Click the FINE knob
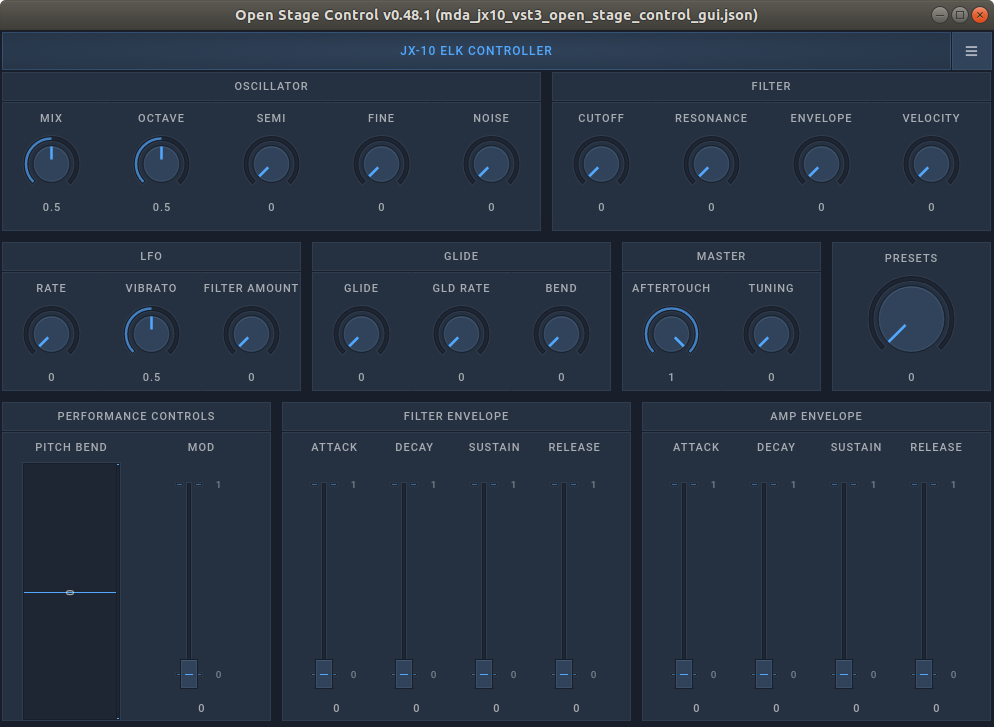The image size is (994, 727). click(381, 163)
